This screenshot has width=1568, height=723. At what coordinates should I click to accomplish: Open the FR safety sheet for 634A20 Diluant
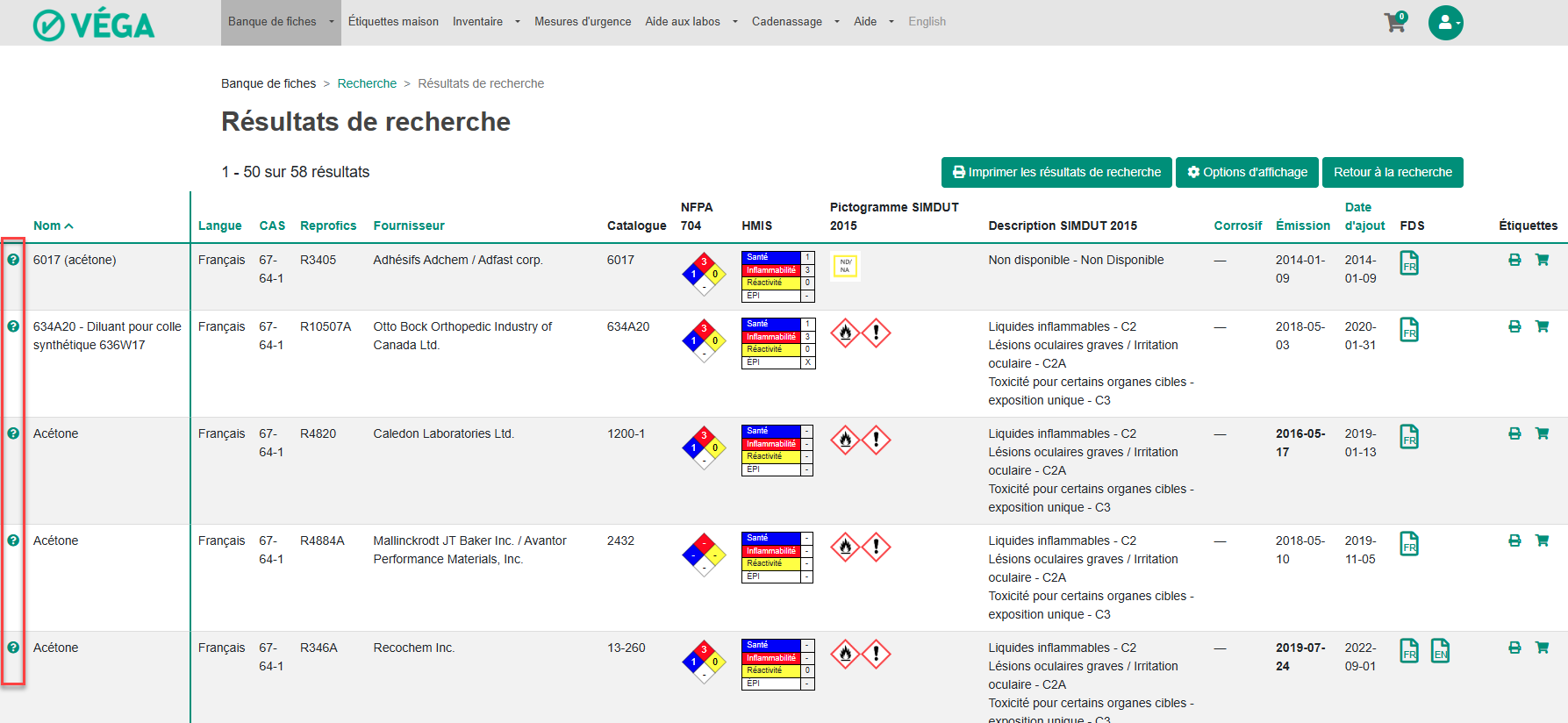tap(1409, 329)
